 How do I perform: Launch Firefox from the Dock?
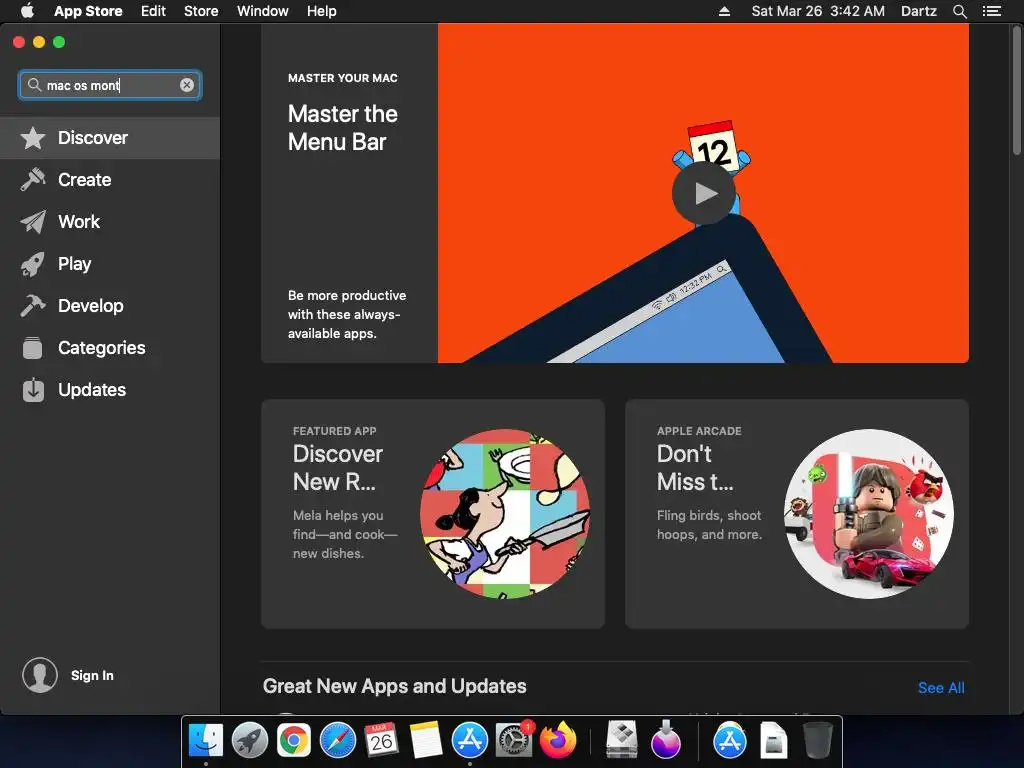pyautogui.click(x=558, y=741)
